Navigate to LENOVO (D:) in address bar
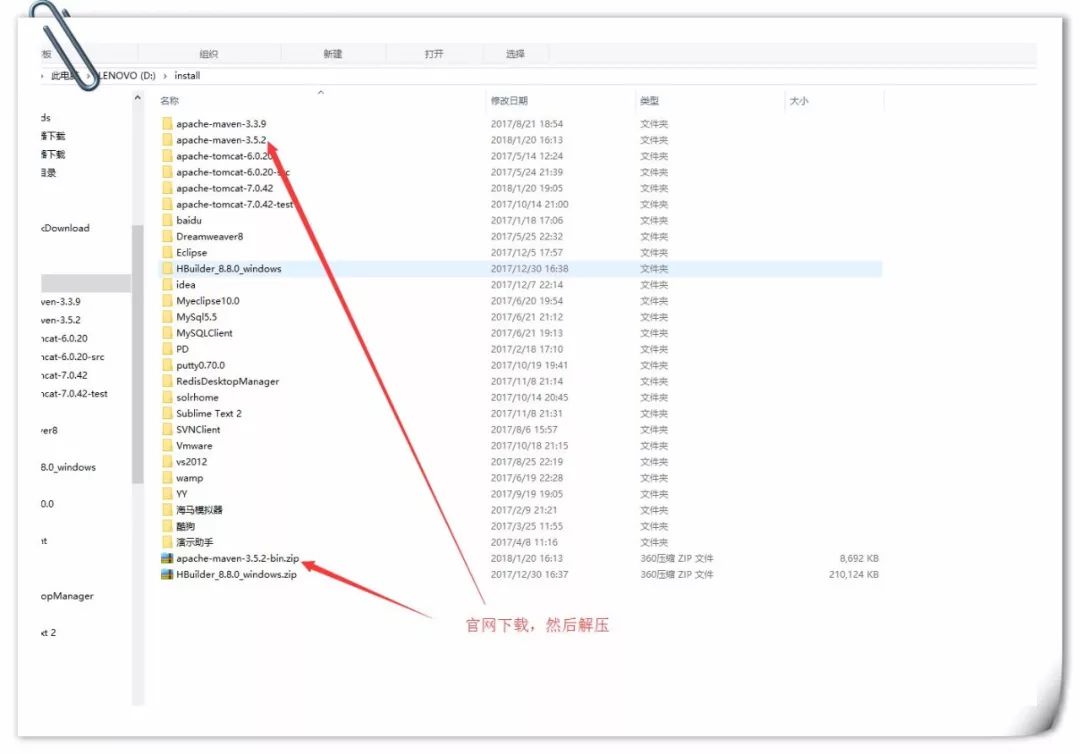 pyautogui.click(x=126, y=76)
